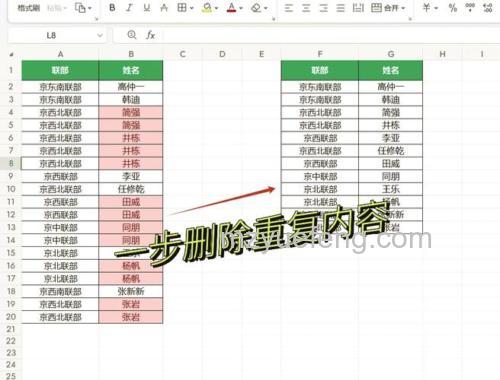500x380 pixels.
Task: Select column F header
Action: (x=320, y=54)
